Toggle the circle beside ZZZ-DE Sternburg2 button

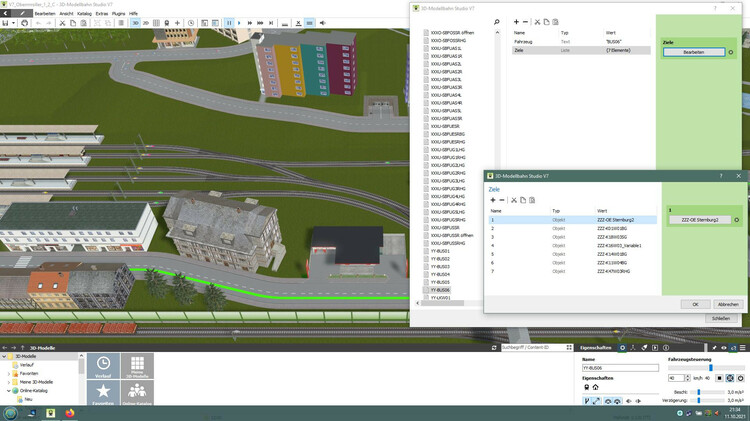(x=736, y=219)
